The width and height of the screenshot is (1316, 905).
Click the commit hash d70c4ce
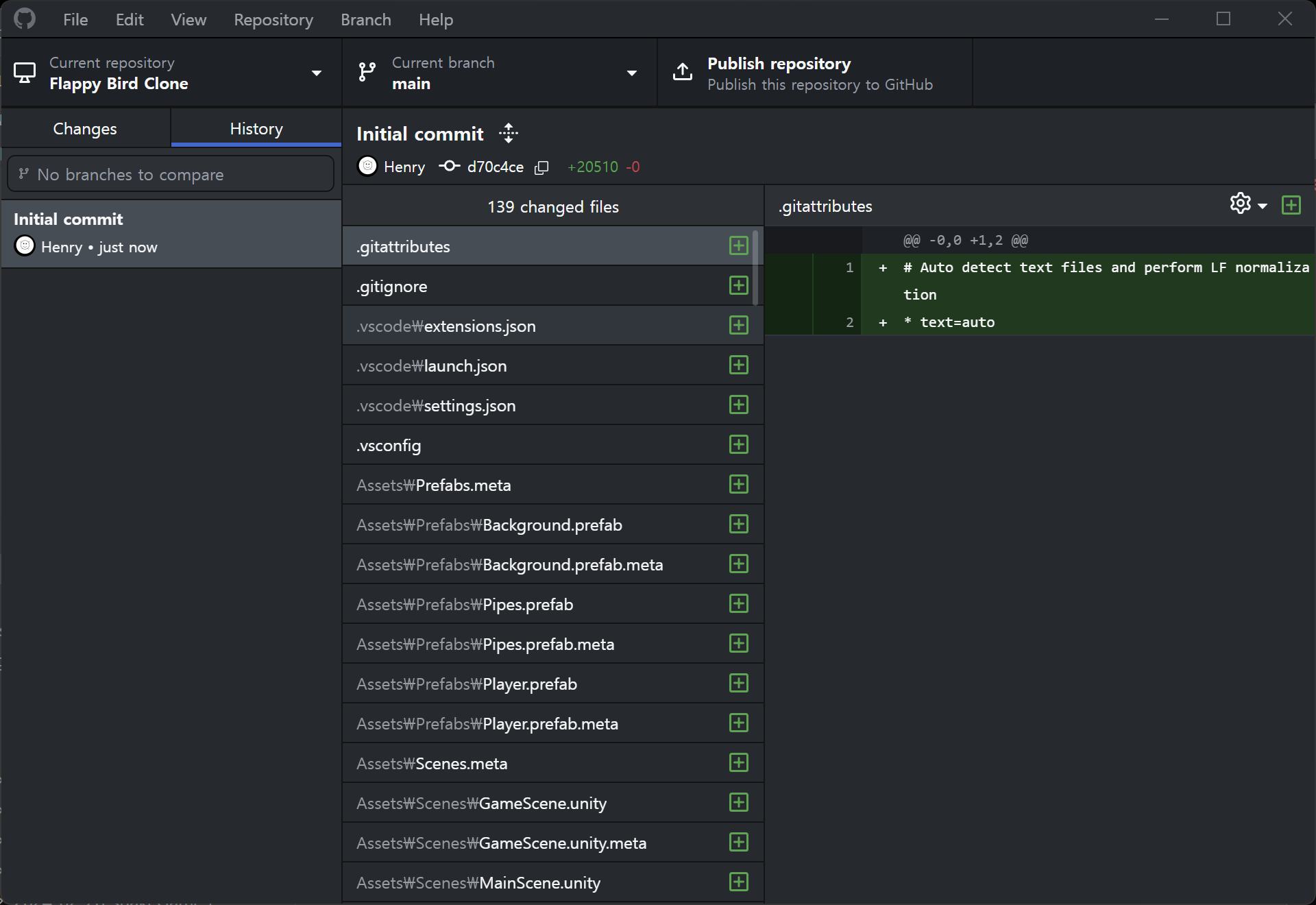[495, 167]
